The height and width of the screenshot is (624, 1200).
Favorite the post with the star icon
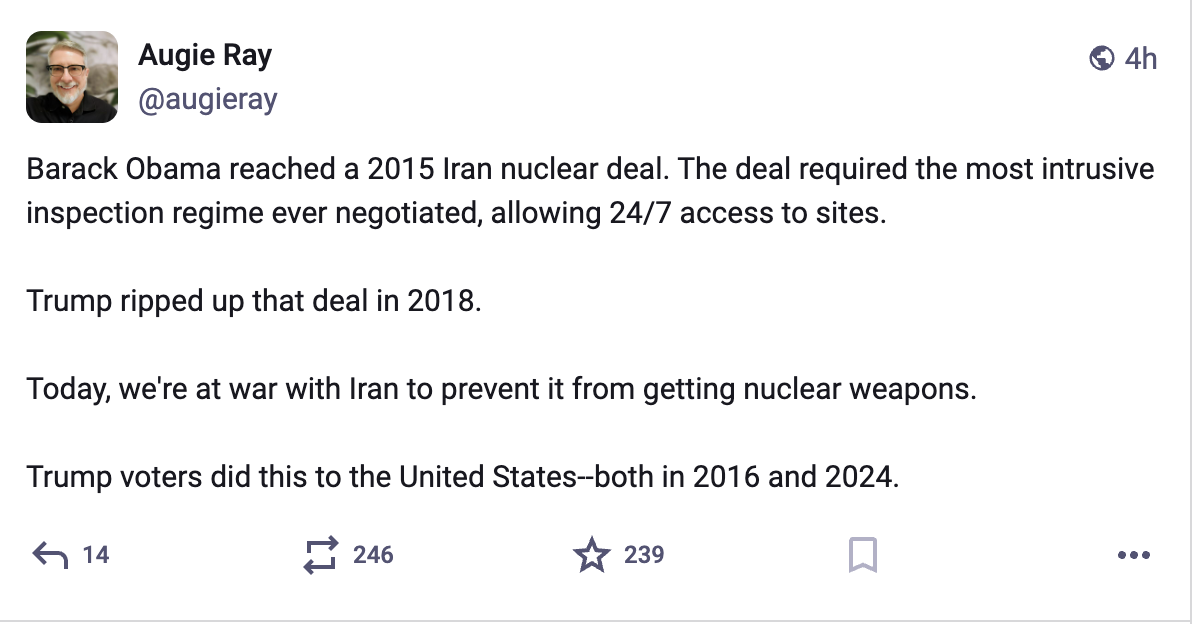pyautogui.click(x=591, y=555)
